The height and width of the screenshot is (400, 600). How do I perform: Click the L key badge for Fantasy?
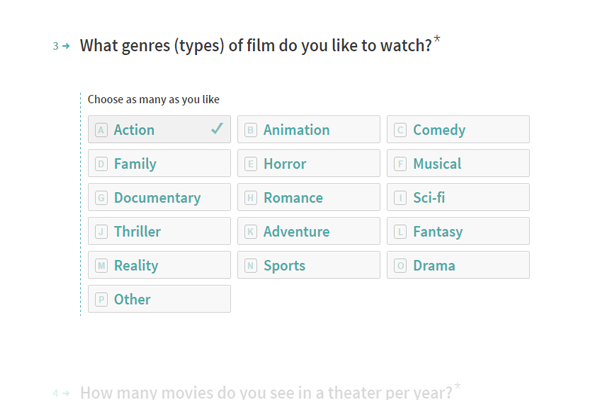[x=400, y=232]
